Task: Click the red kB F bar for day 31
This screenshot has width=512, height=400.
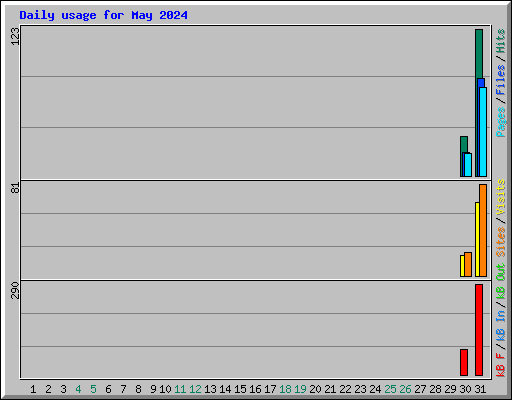Action: 479,330
